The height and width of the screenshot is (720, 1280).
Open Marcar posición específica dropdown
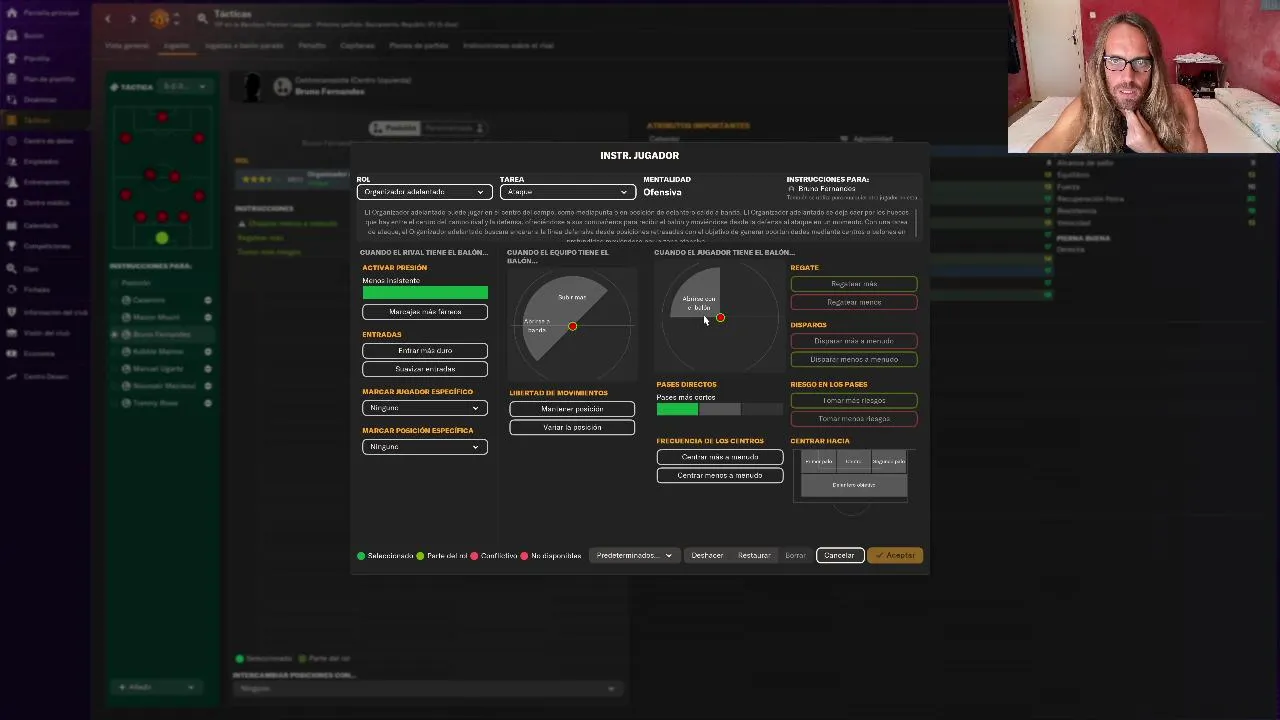pos(425,447)
